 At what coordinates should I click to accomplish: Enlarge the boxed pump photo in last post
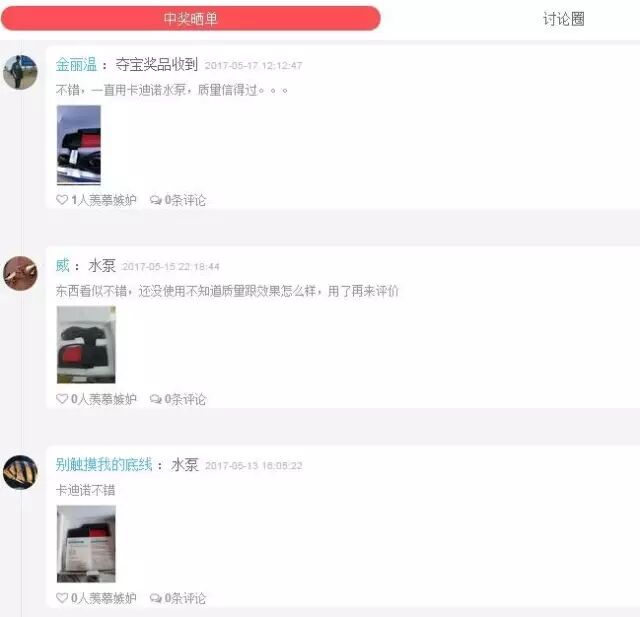click(x=86, y=544)
